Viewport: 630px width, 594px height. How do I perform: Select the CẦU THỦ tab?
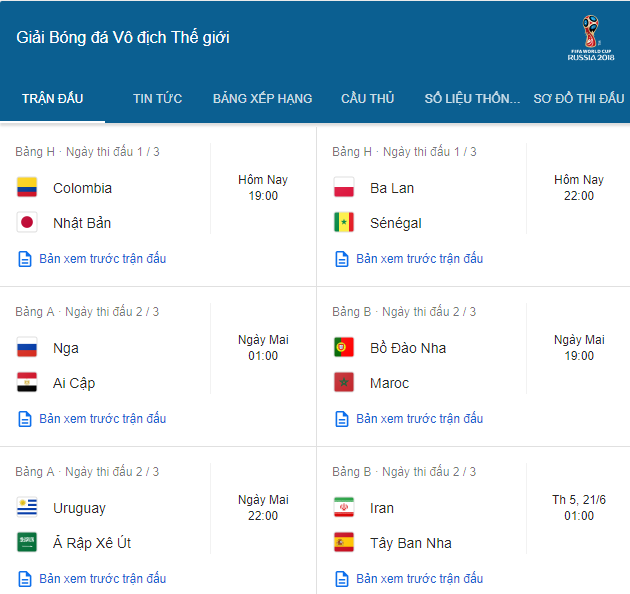pyautogui.click(x=367, y=98)
